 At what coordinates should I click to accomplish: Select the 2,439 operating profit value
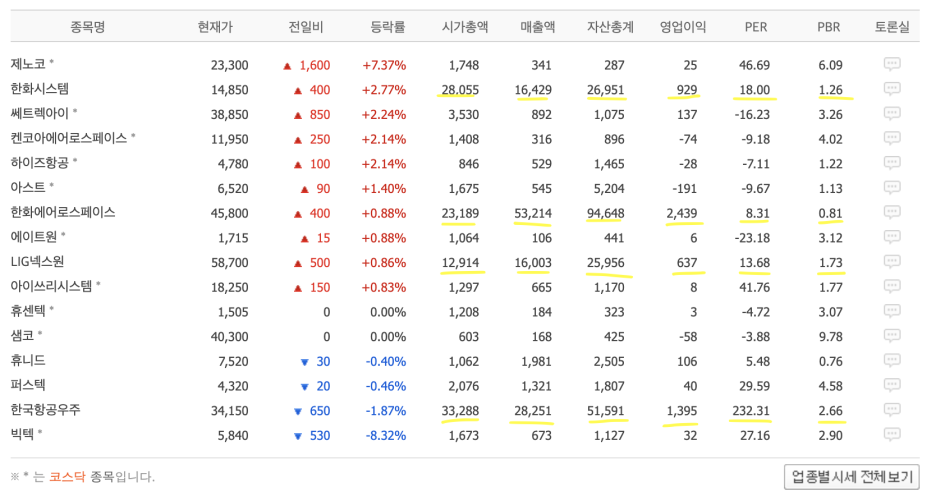682,213
